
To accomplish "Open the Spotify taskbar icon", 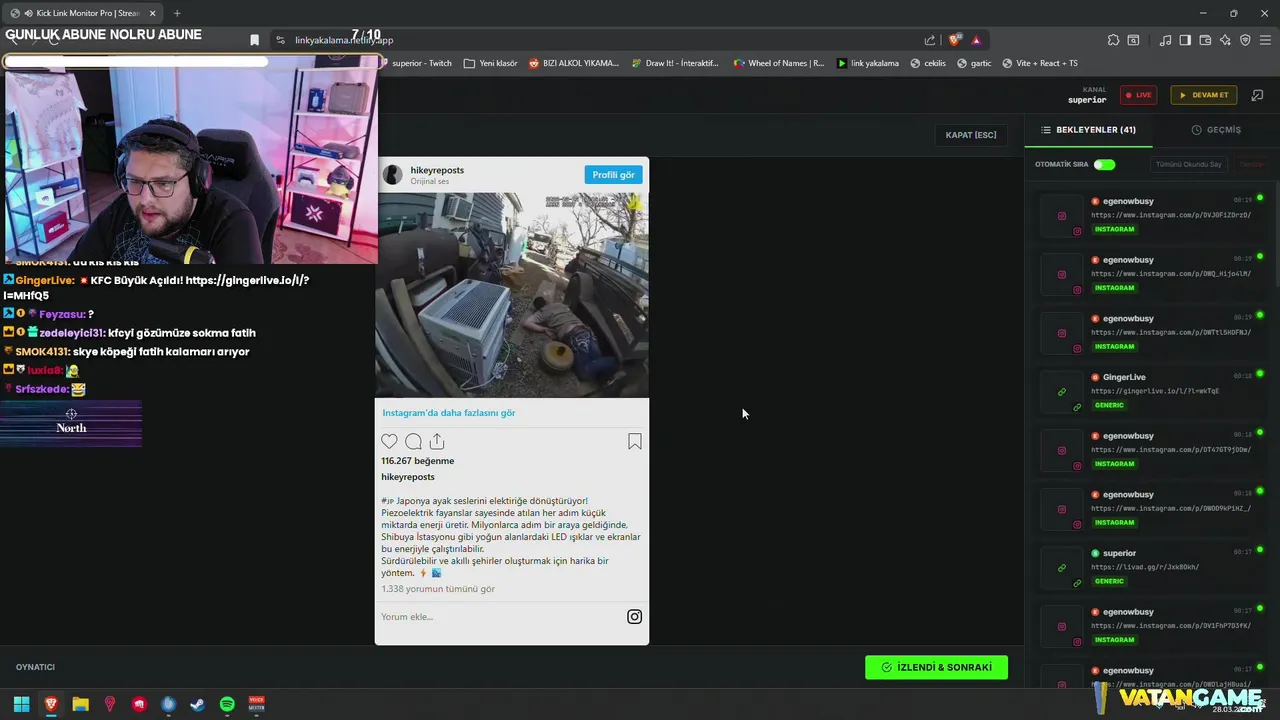I will point(227,704).
